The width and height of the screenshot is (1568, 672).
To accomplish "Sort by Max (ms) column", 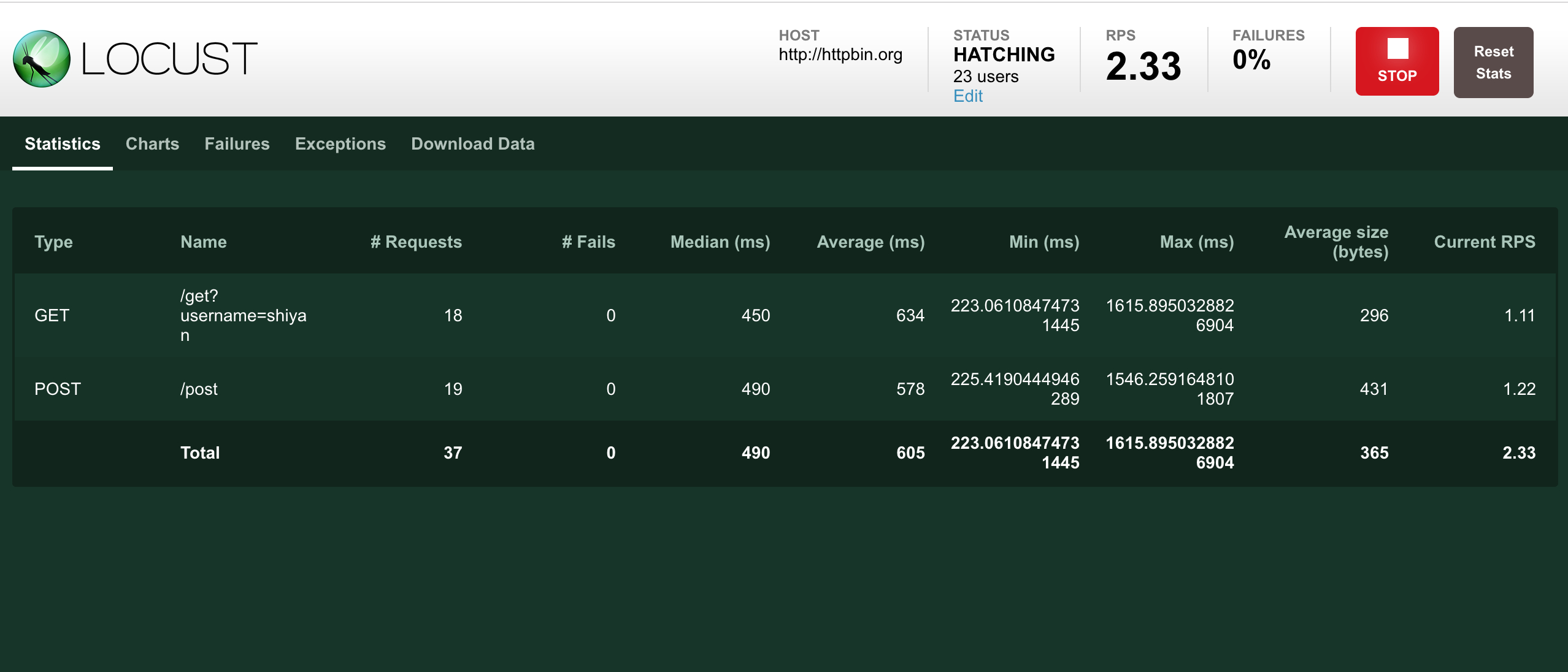I will tap(1196, 242).
